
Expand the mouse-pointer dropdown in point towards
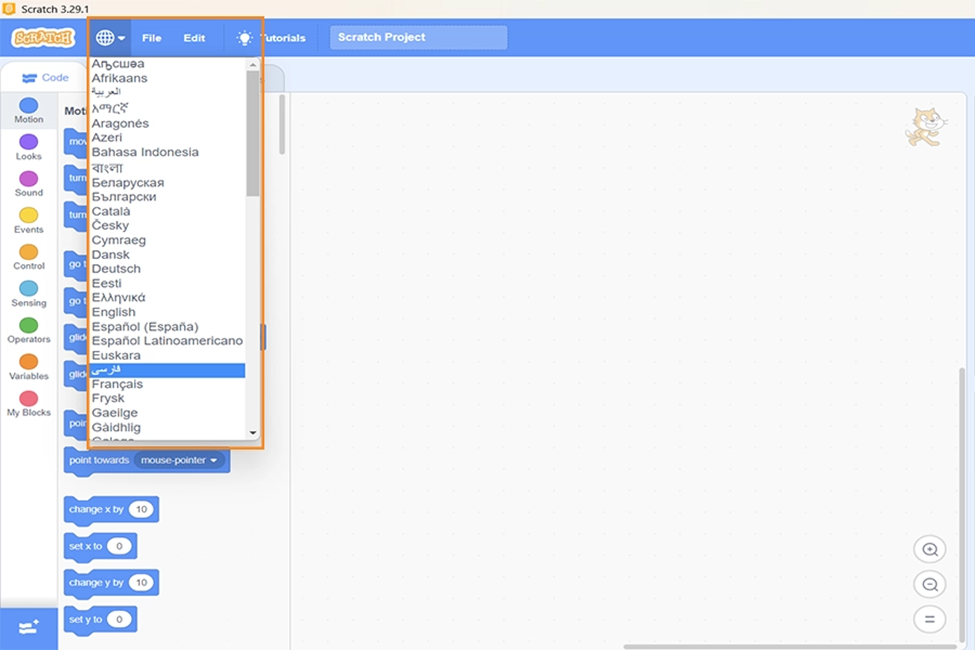coord(180,461)
